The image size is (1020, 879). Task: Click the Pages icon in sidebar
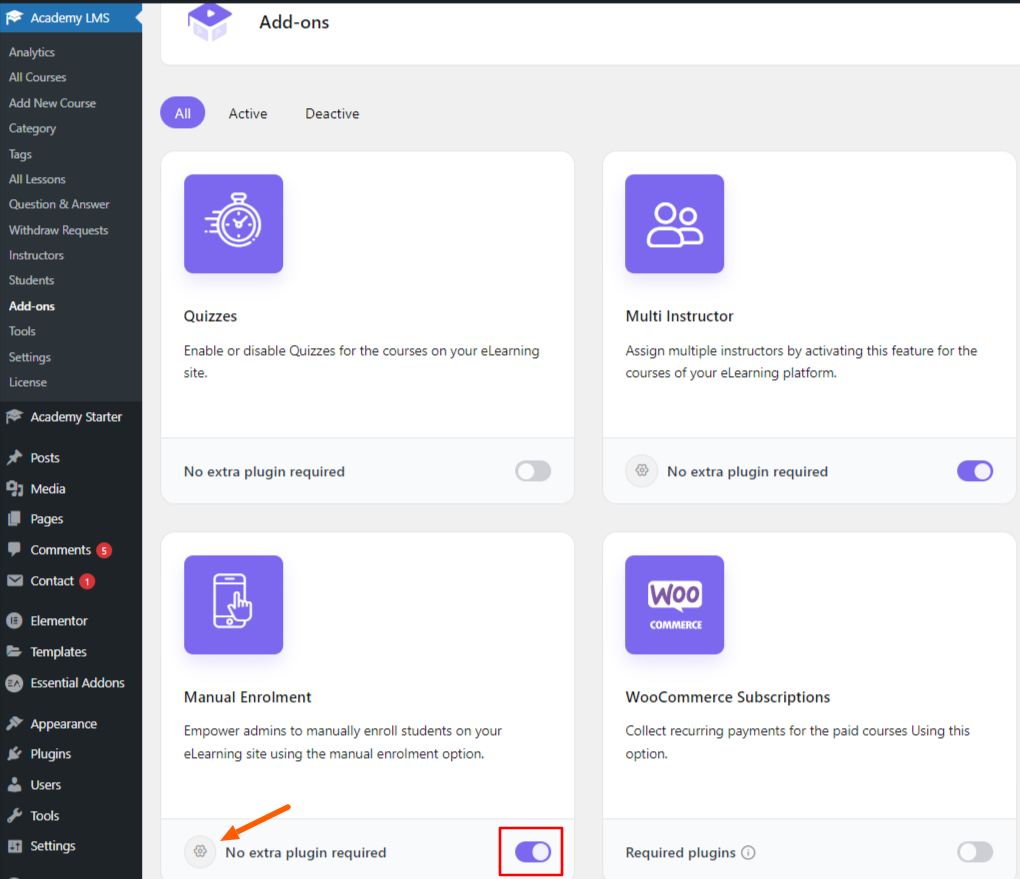click(14, 519)
